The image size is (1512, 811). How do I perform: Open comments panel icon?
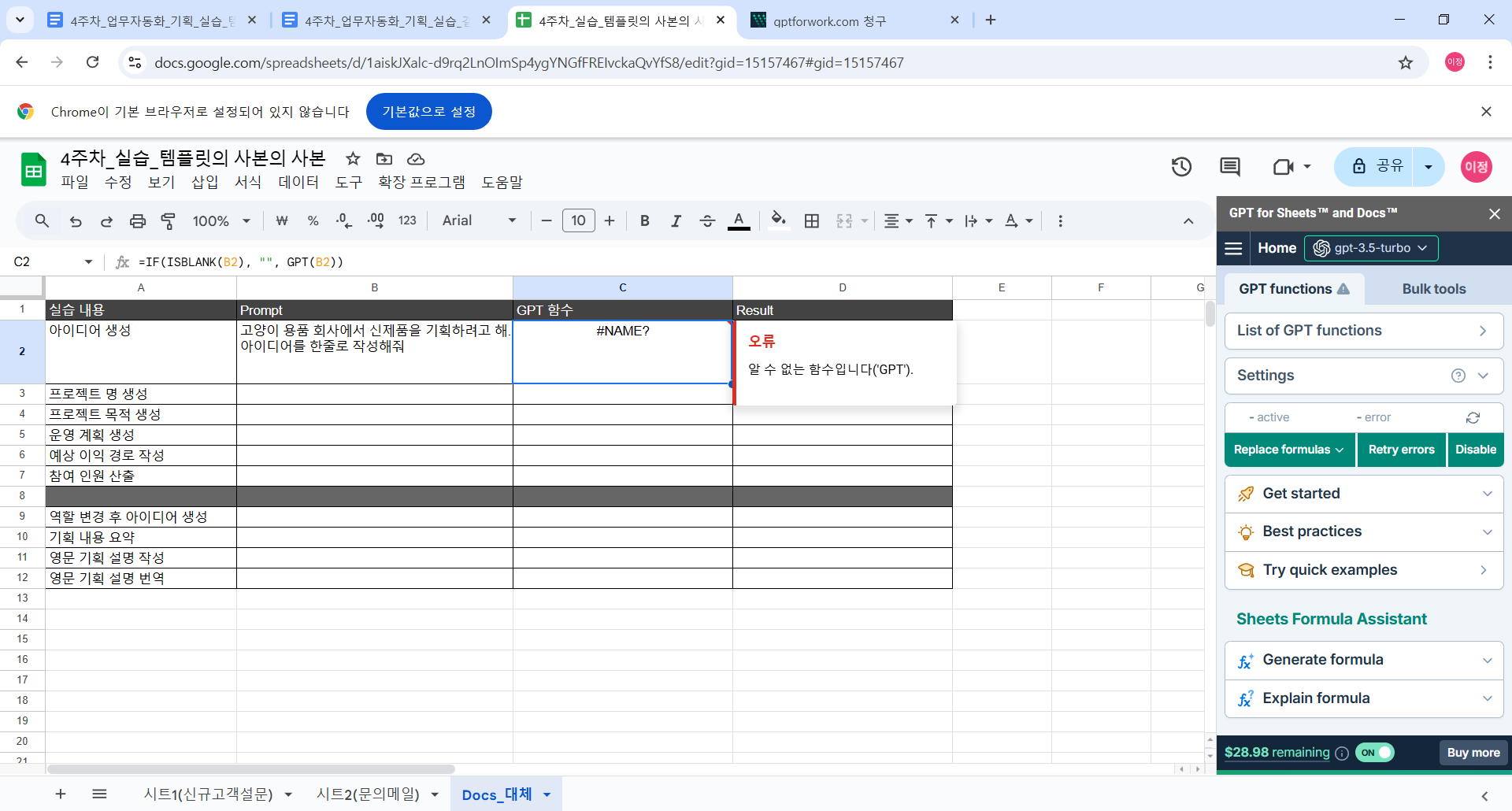tap(1230, 167)
